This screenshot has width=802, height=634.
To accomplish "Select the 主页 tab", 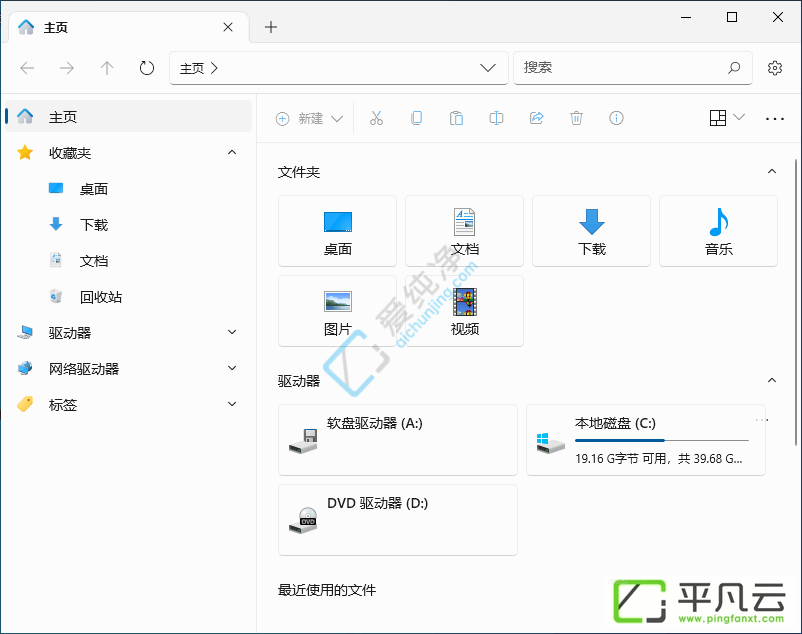I will [x=128, y=27].
